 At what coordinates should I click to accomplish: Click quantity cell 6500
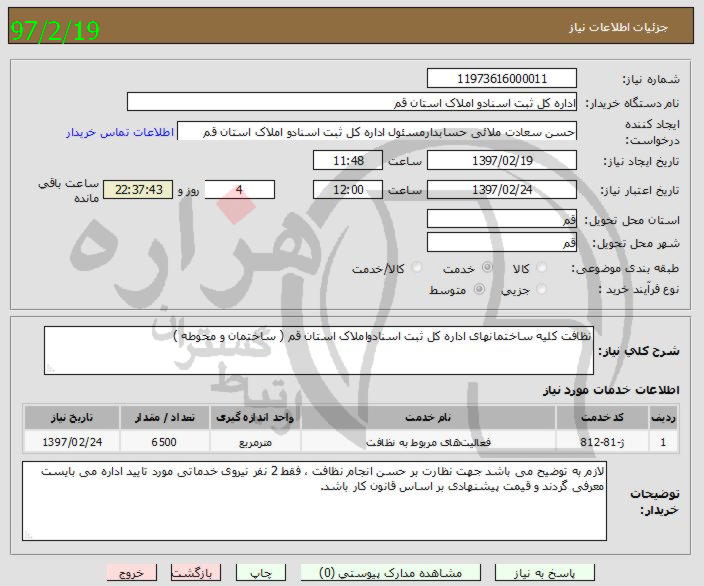pyautogui.click(x=164, y=442)
